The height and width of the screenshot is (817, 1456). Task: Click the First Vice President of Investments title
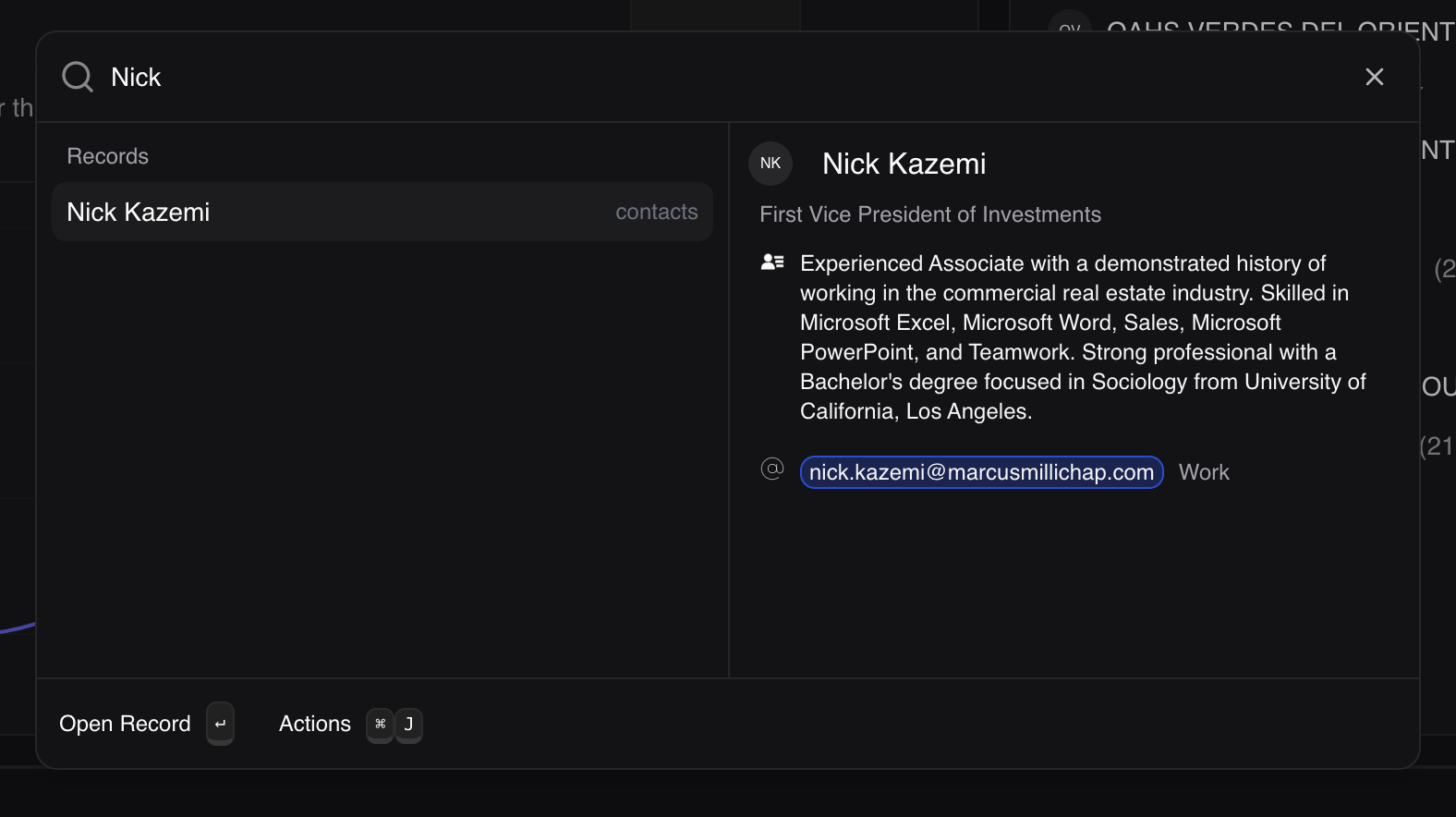pos(930,214)
